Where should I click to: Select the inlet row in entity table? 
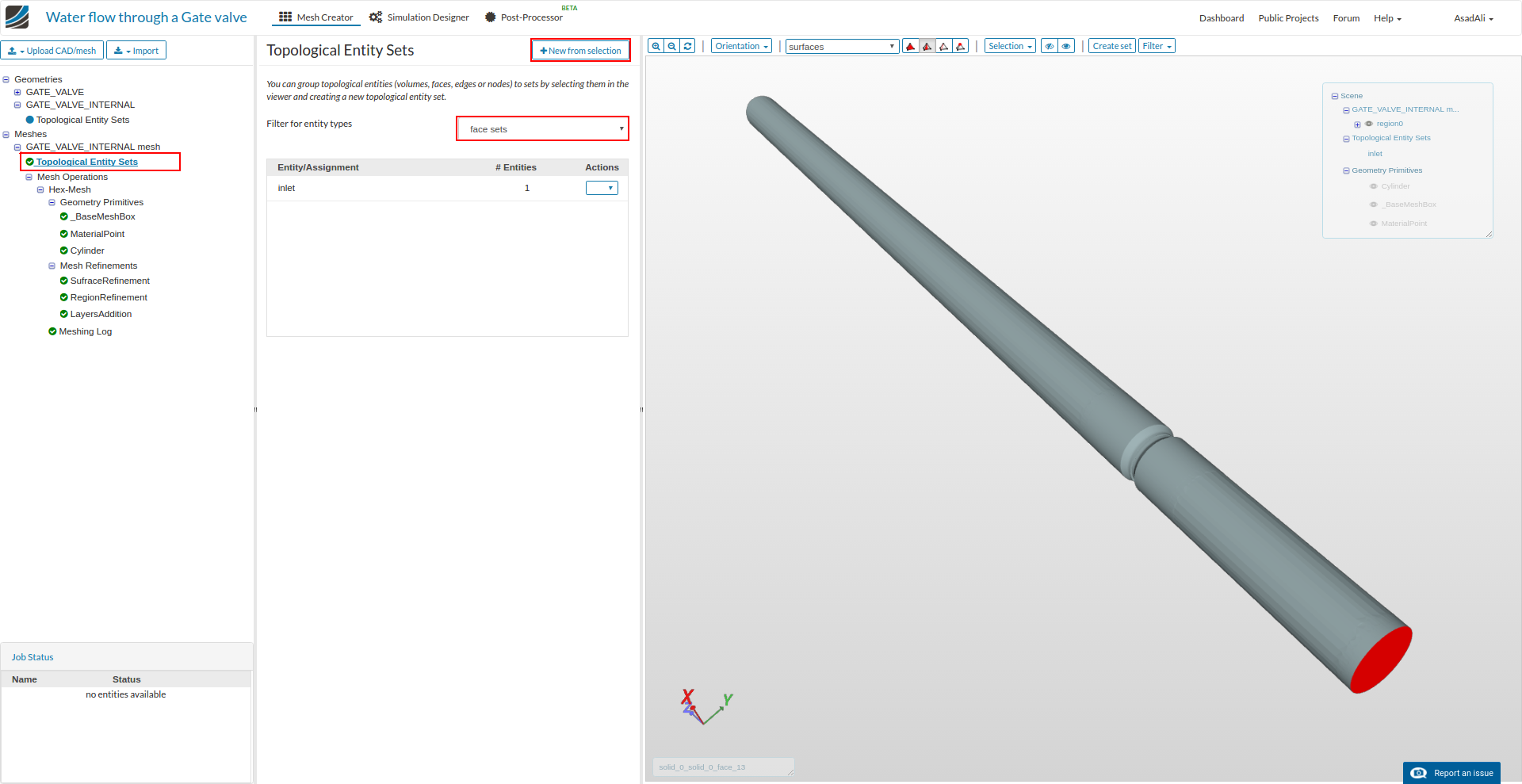point(447,188)
